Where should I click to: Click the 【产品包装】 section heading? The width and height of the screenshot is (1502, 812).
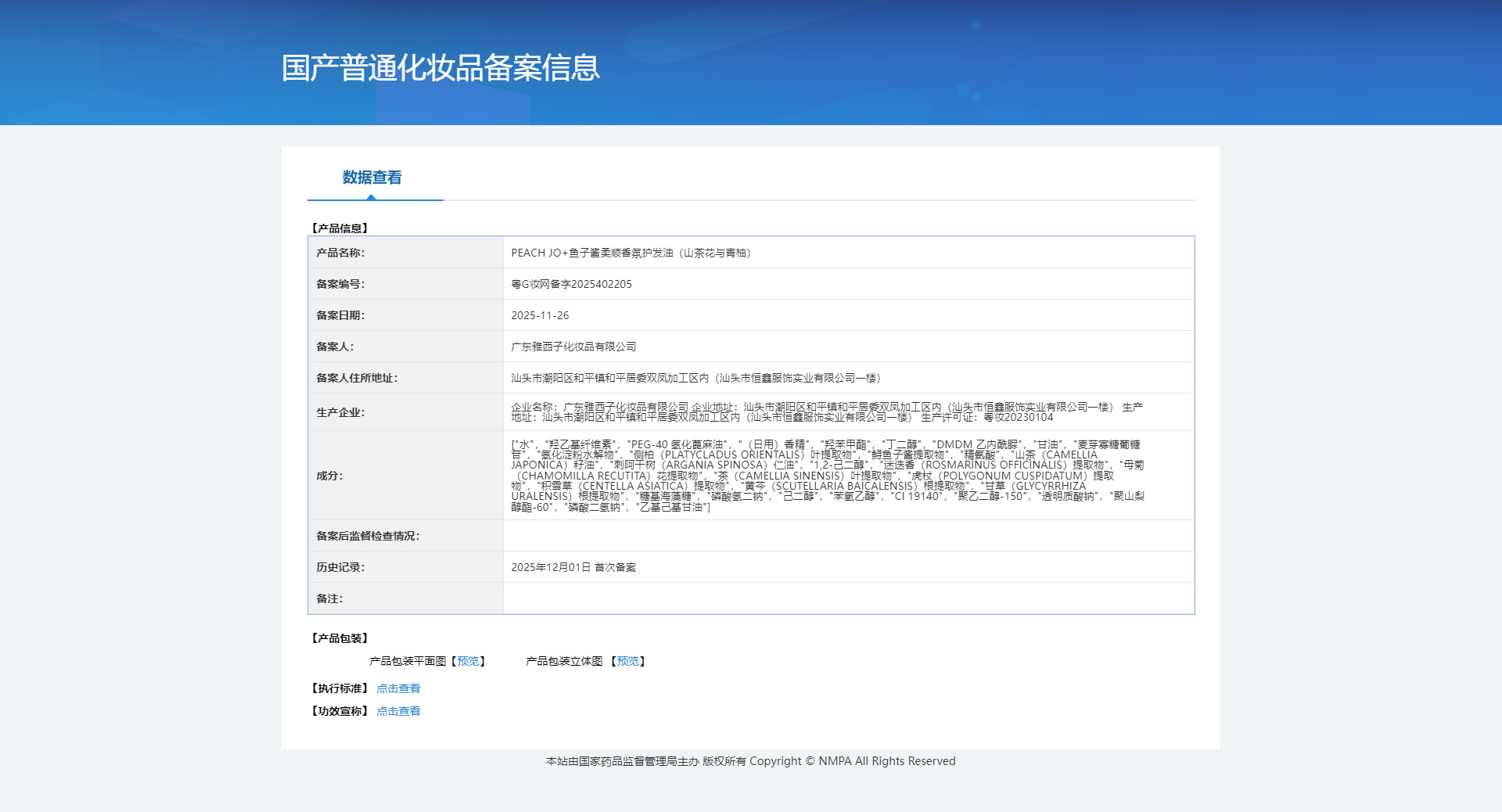click(340, 638)
